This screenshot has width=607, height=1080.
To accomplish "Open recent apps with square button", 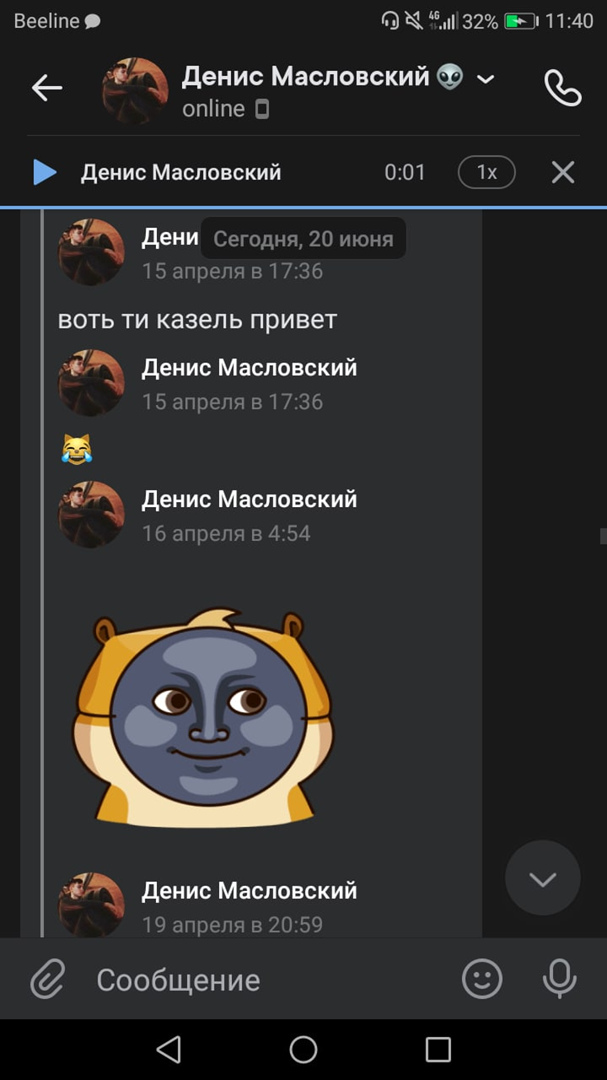I will [438, 1050].
